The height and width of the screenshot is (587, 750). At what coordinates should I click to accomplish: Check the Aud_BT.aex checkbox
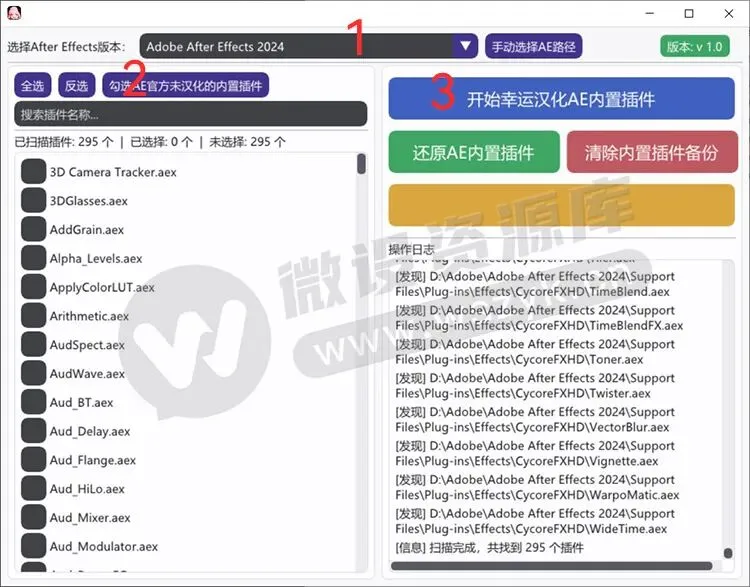point(33,402)
